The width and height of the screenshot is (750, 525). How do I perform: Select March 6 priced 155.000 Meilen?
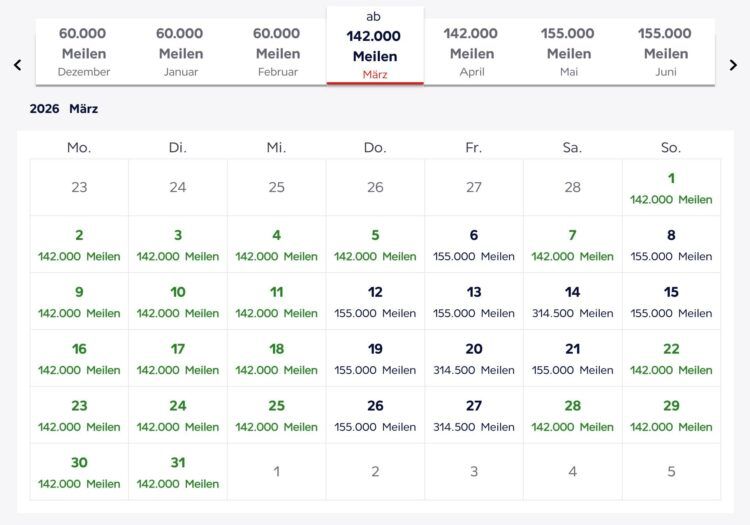474,245
